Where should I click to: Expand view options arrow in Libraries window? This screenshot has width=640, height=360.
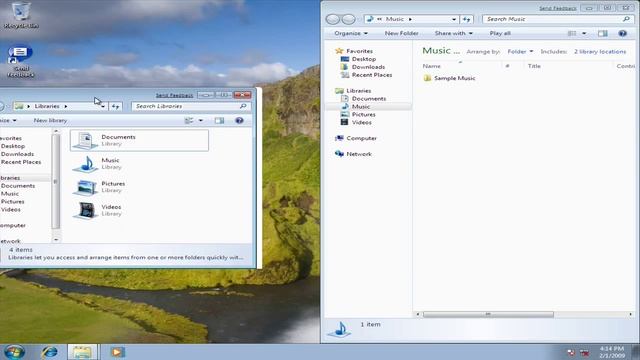pos(201,120)
